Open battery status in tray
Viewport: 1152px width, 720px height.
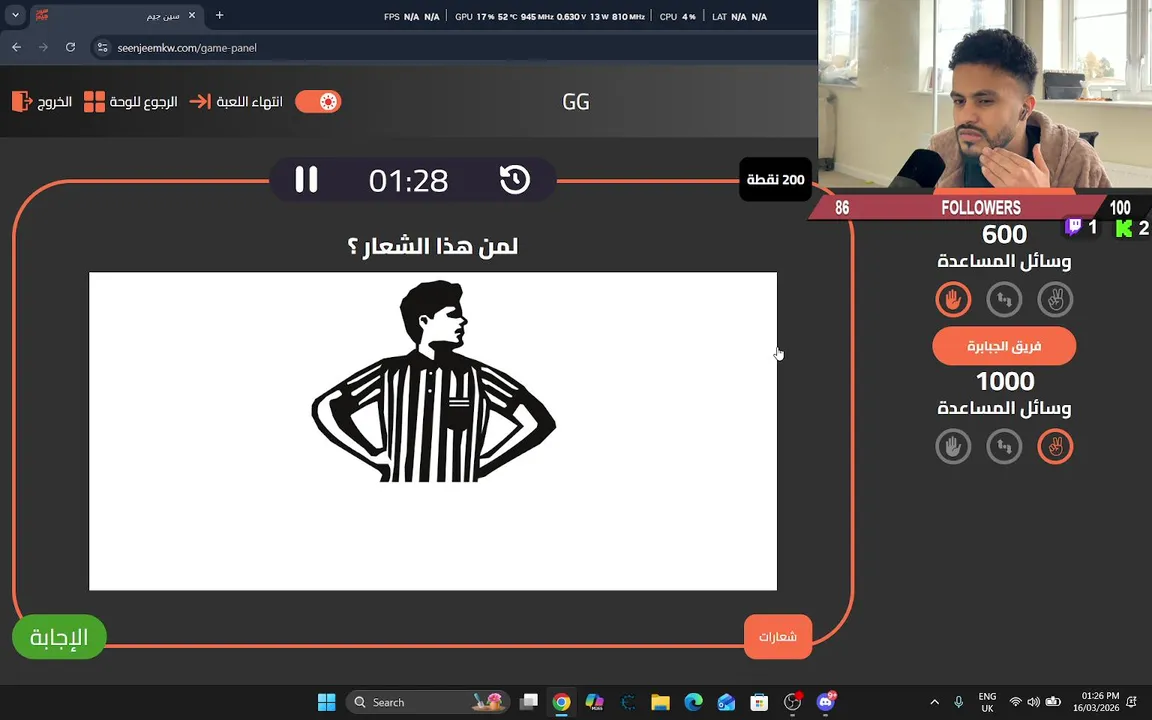(x=1053, y=702)
